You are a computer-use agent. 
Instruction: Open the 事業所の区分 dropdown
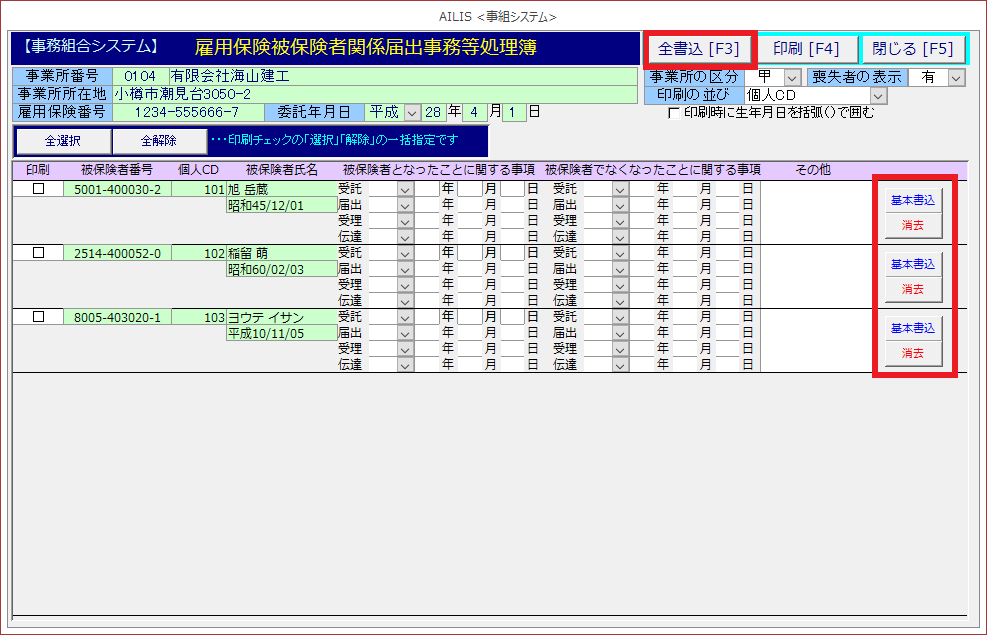pyautogui.click(x=792, y=77)
